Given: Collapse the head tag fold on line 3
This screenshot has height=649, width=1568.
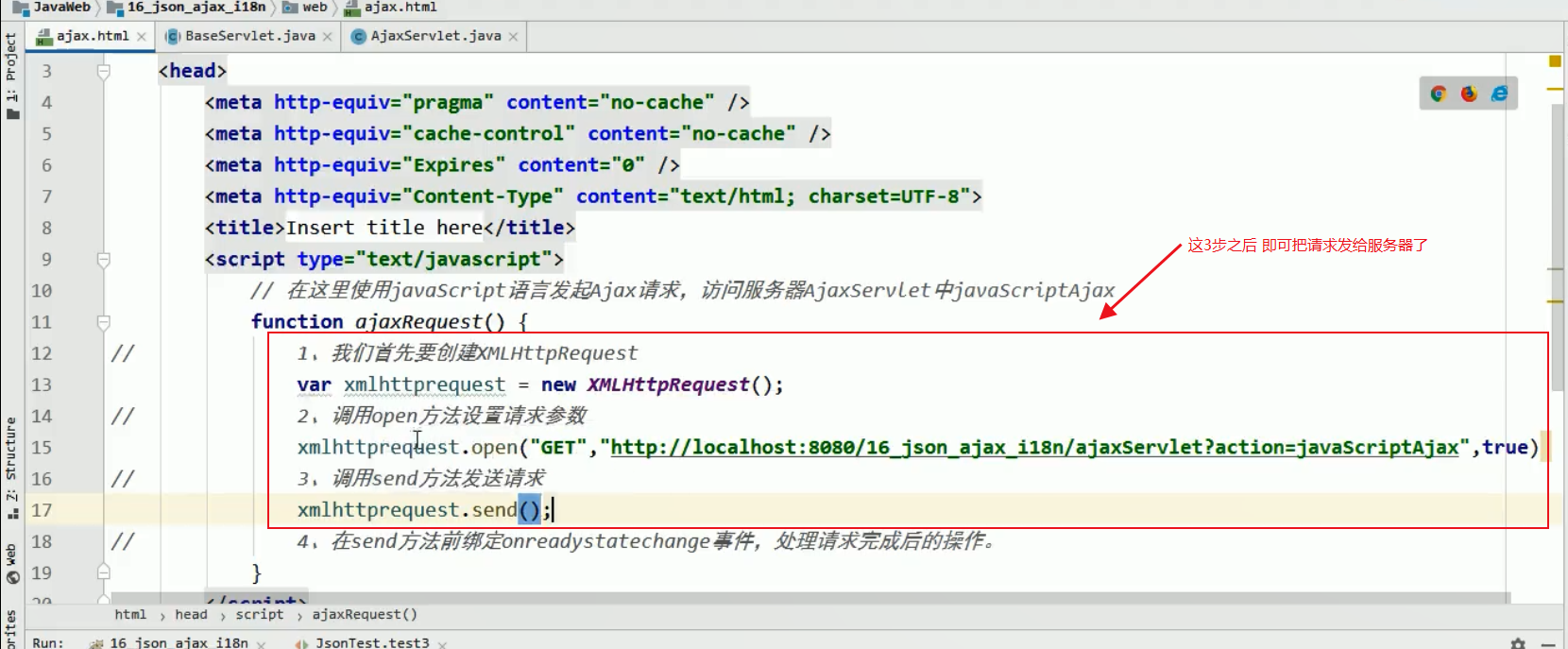Looking at the screenshot, I should tap(104, 71).
